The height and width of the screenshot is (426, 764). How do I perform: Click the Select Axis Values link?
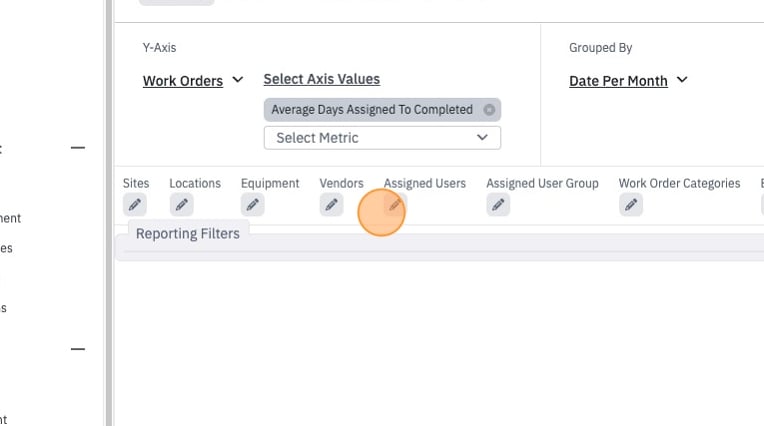point(322,79)
